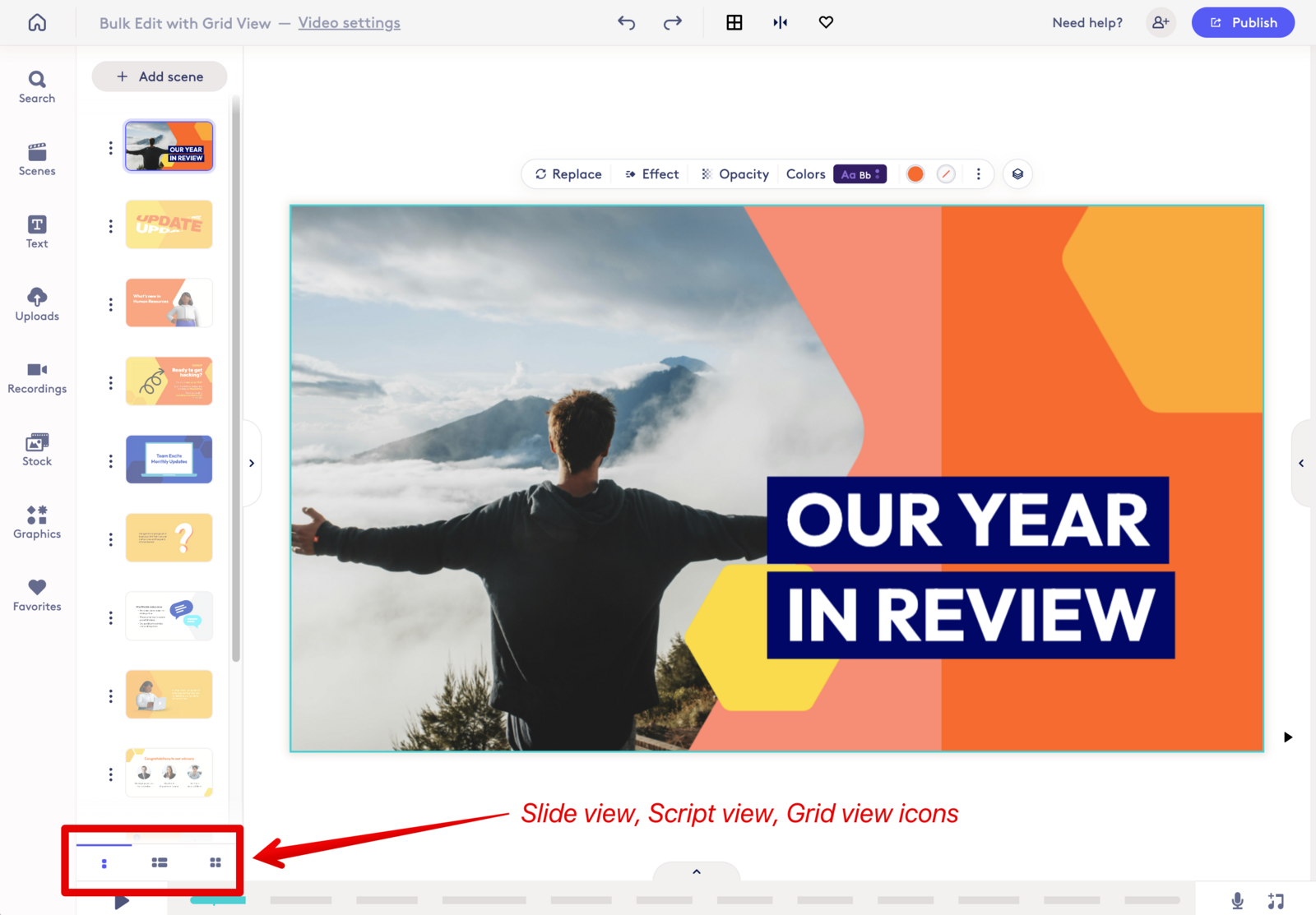
Task: Expand the timeline with the up chevron
Action: [697, 871]
